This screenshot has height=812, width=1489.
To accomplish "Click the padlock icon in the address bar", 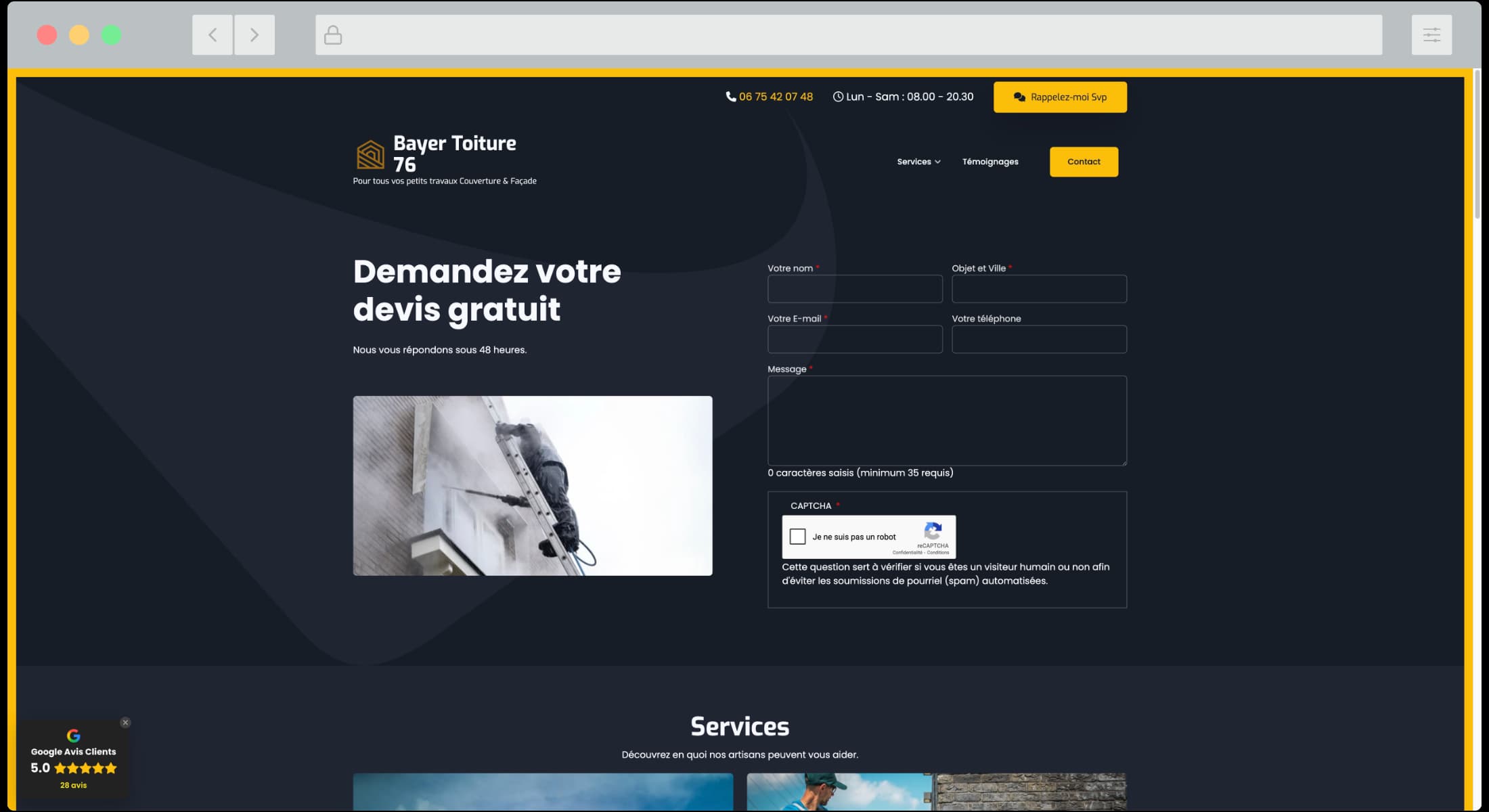I will point(333,35).
